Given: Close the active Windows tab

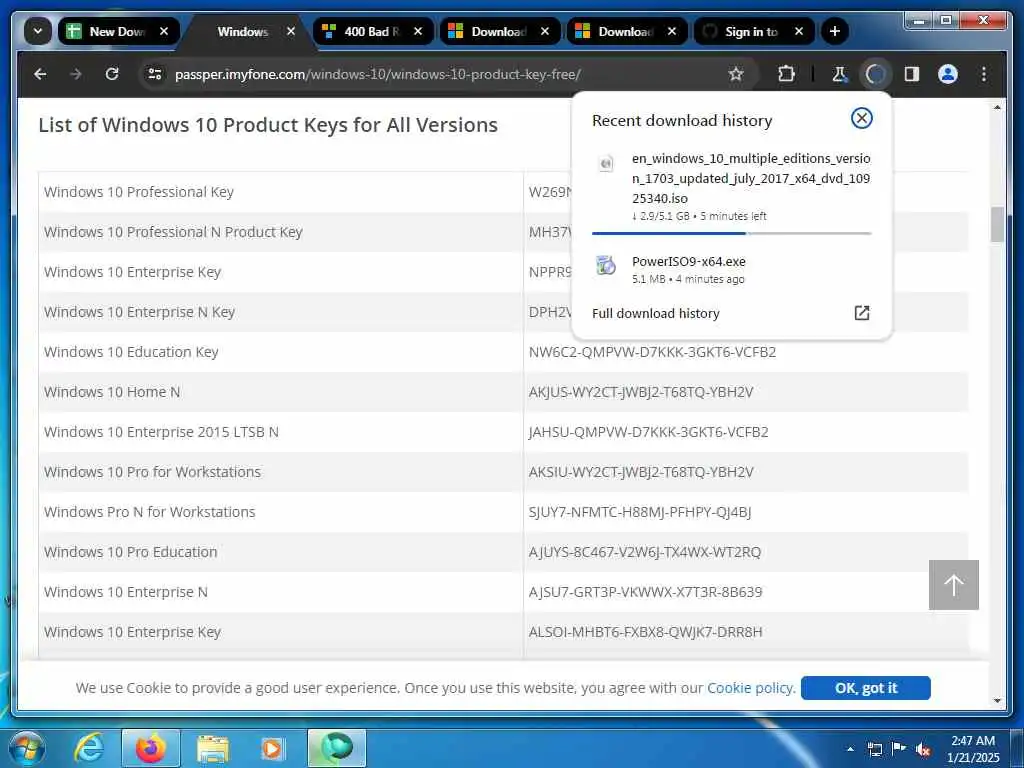Looking at the screenshot, I should [x=291, y=31].
